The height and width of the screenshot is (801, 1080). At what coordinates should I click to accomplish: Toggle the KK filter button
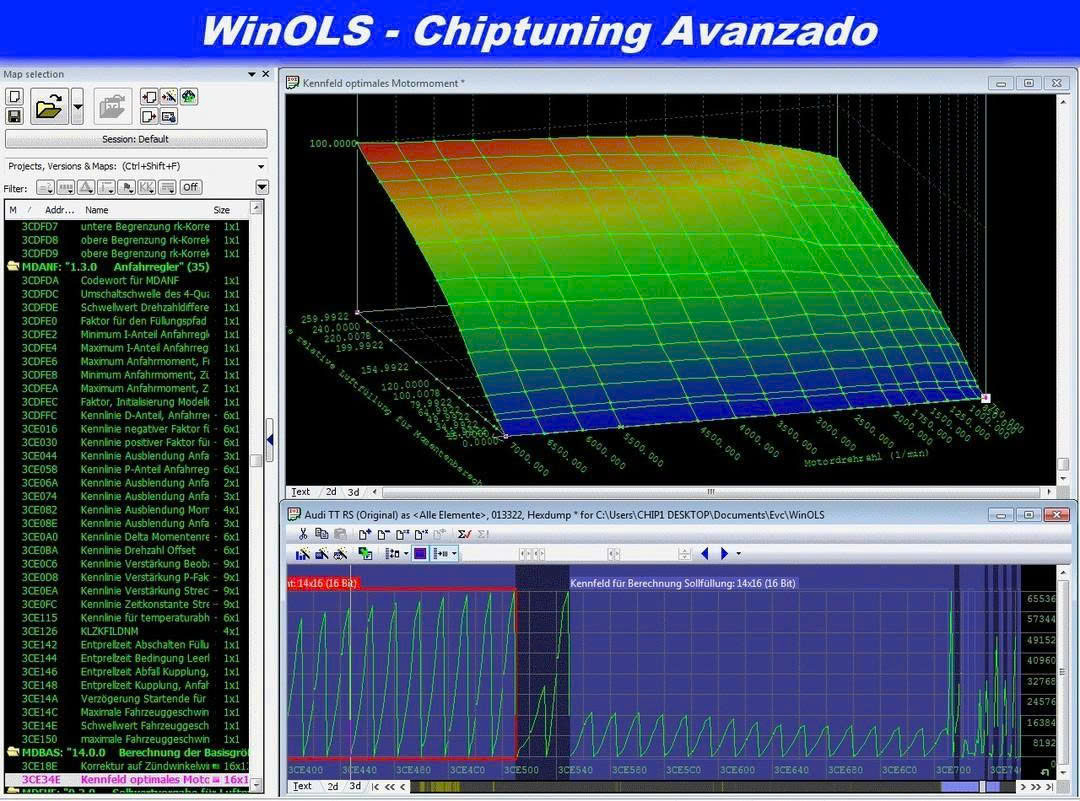146,187
